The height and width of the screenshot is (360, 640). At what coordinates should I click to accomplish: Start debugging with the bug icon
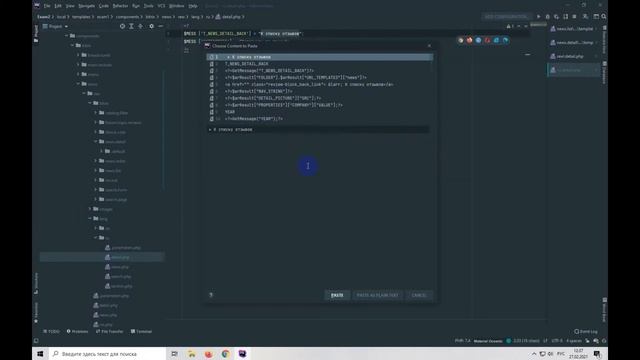548,17
